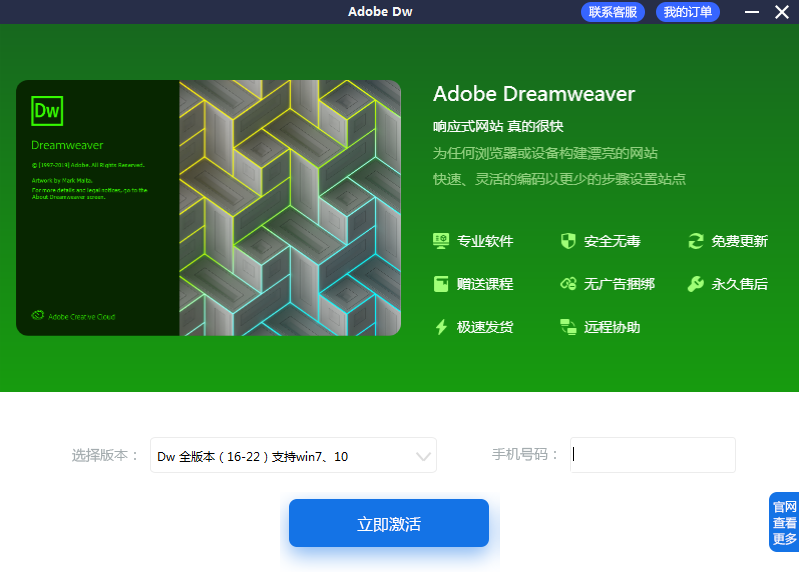Click the 安全无毒 label
The height and width of the screenshot is (575, 799).
click(612, 241)
